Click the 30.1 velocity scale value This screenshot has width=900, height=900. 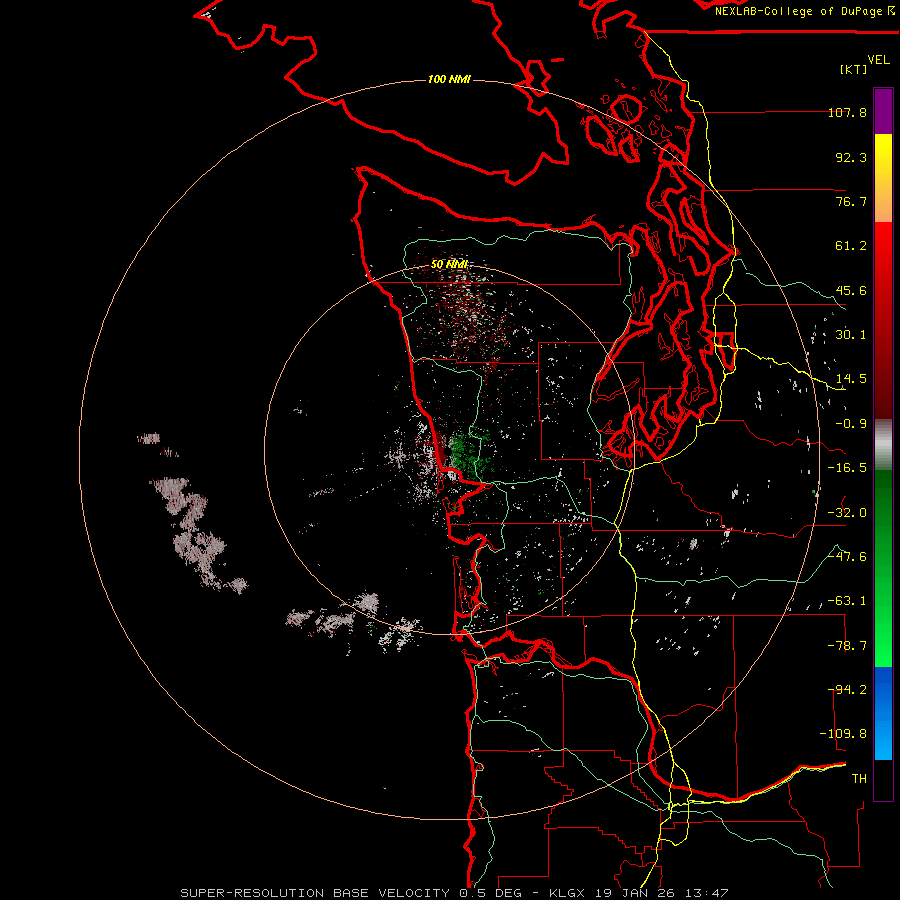851,335
